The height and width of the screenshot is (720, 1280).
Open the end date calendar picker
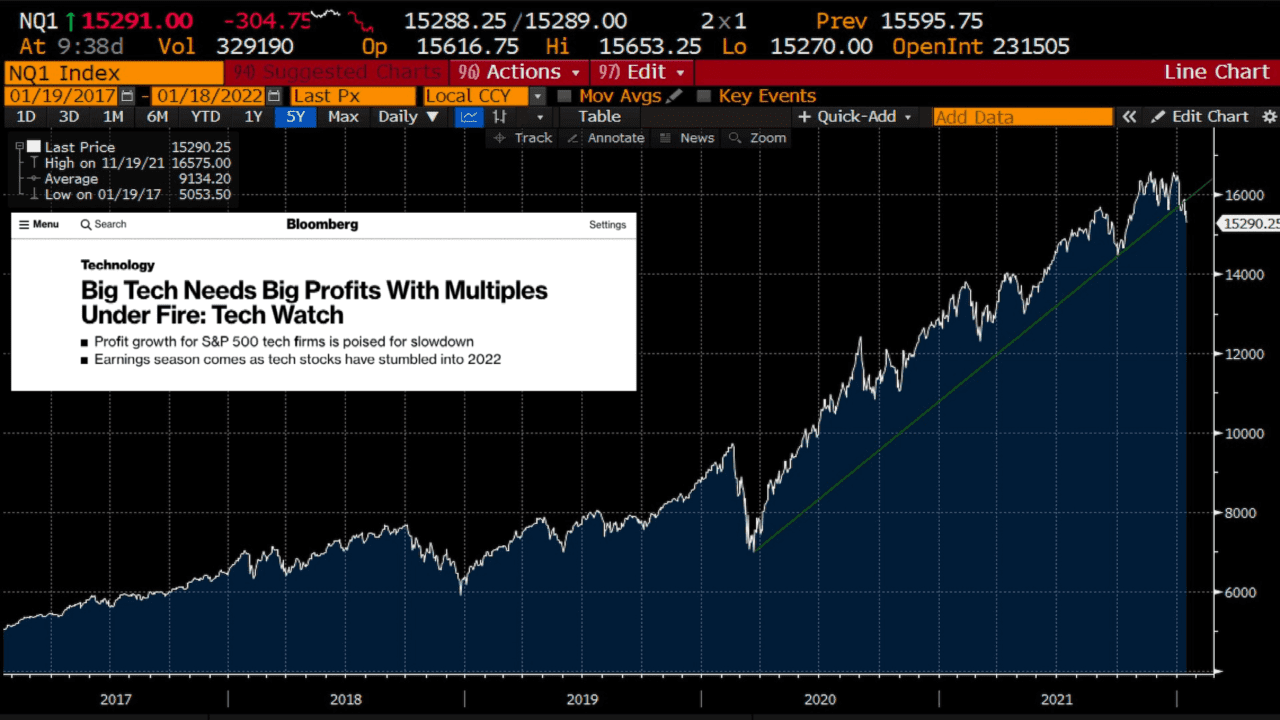point(274,96)
